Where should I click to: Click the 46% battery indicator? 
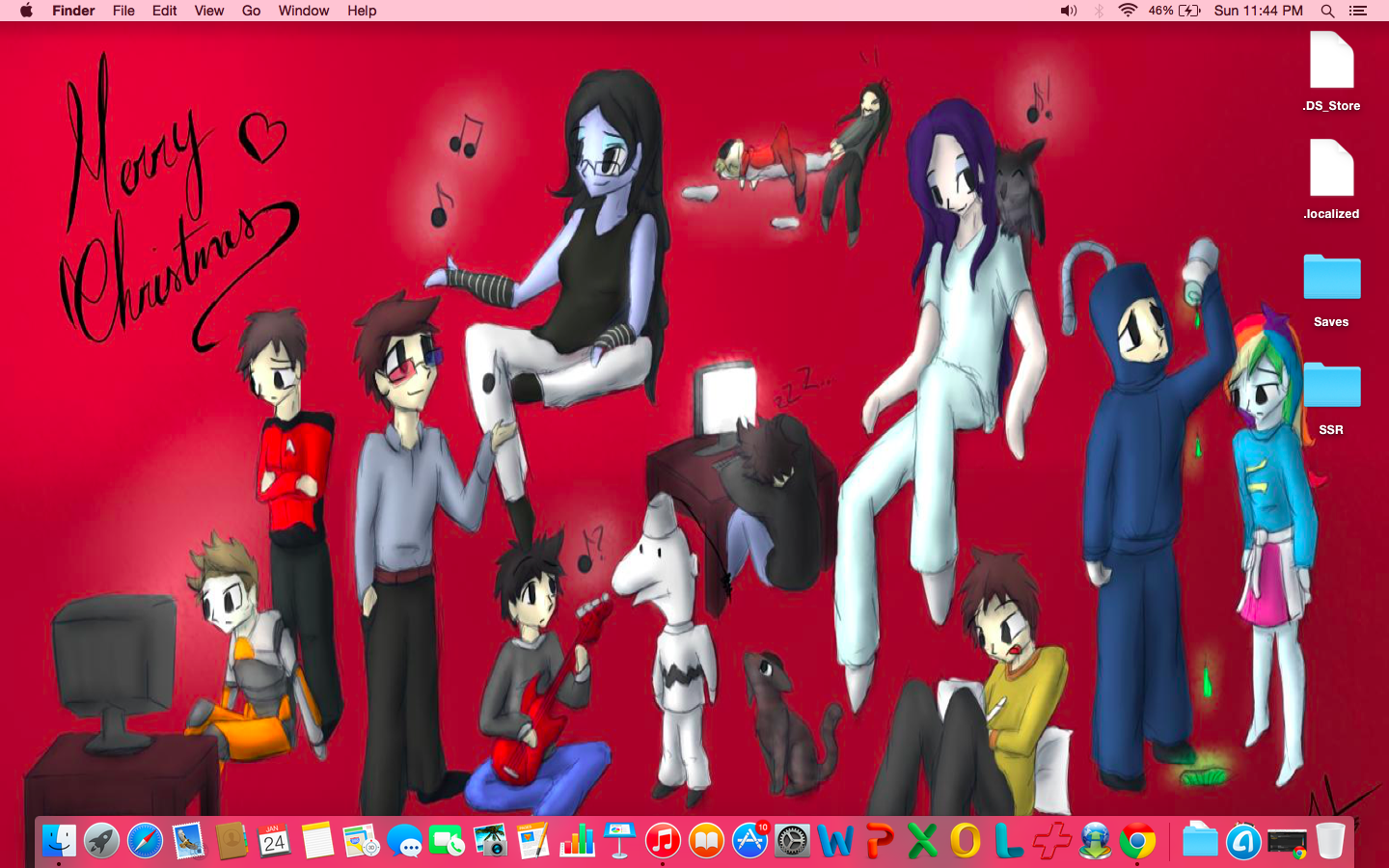[1175, 11]
